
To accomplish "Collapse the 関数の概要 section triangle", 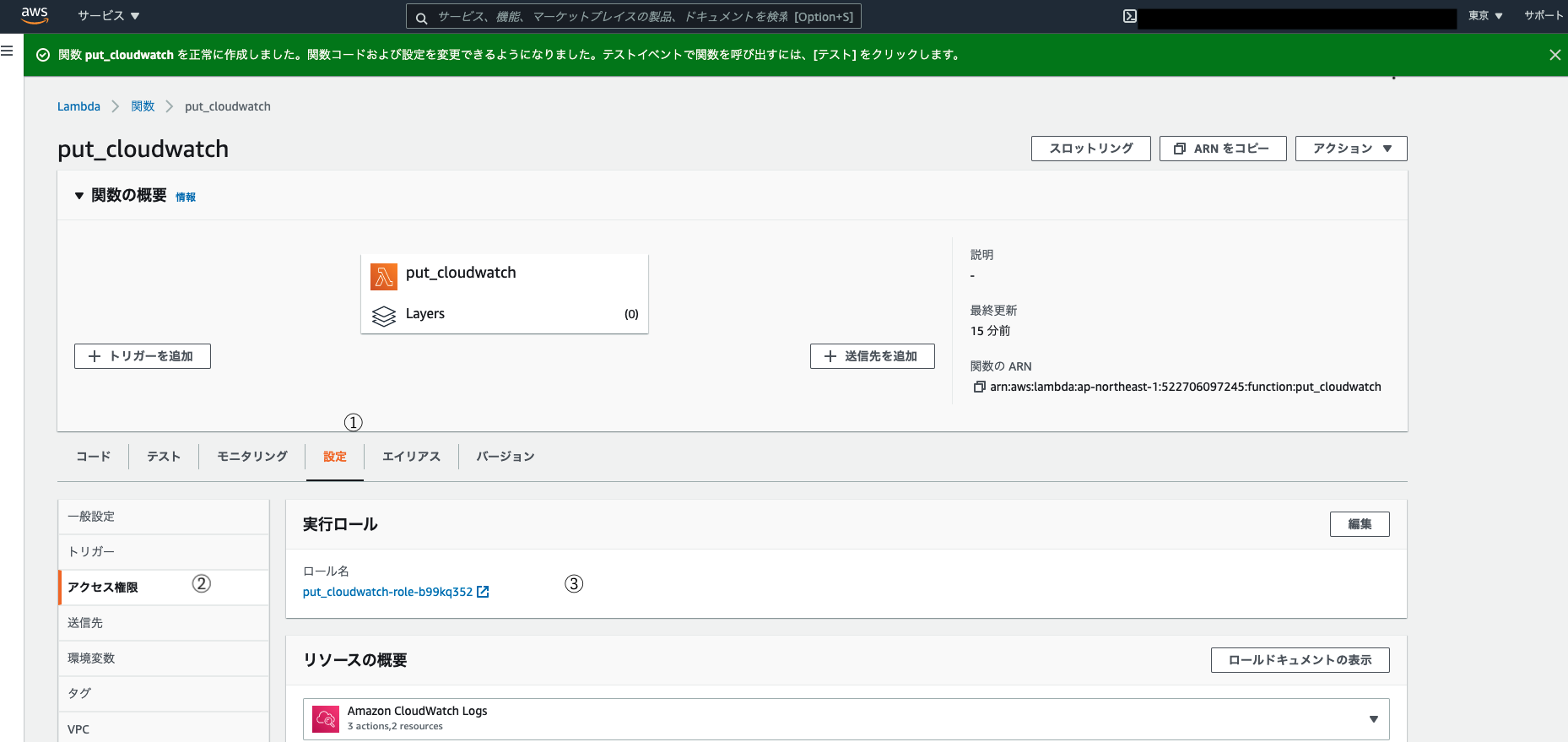I will click(79, 196).
